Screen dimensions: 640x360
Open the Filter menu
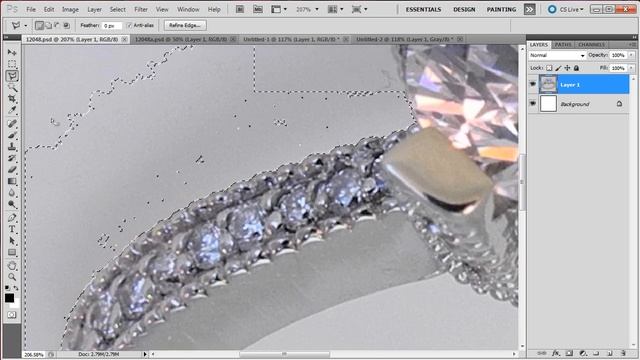(141, 9)
